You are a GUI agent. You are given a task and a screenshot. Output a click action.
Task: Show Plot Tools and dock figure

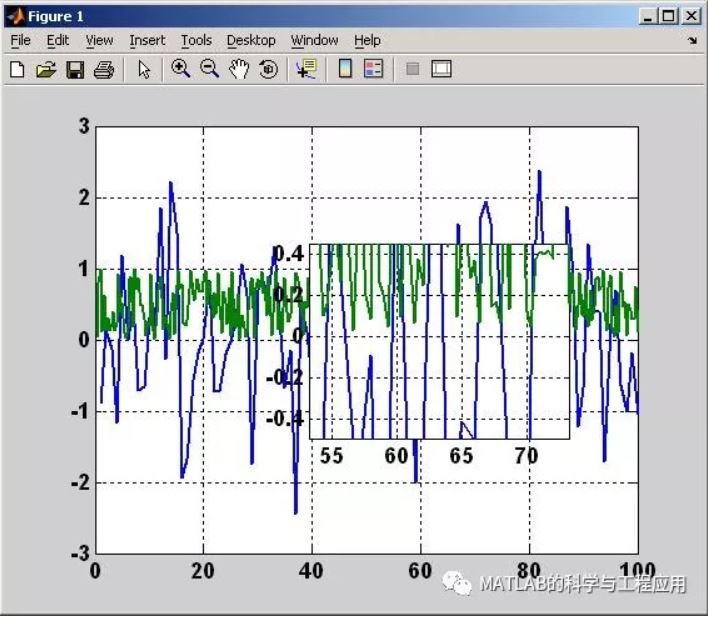[x=441, y=69]
